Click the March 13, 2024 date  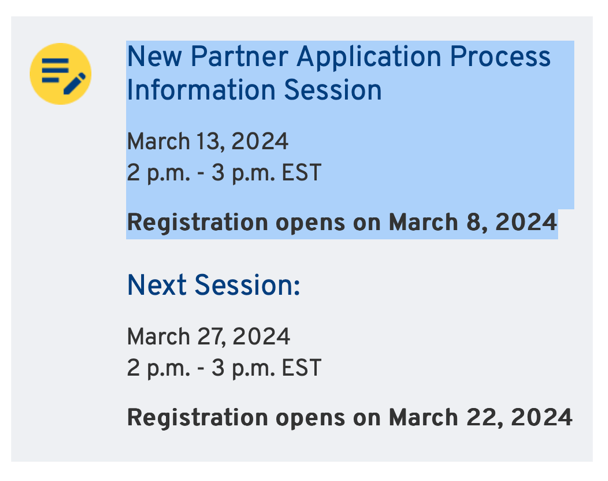(207, 141)
